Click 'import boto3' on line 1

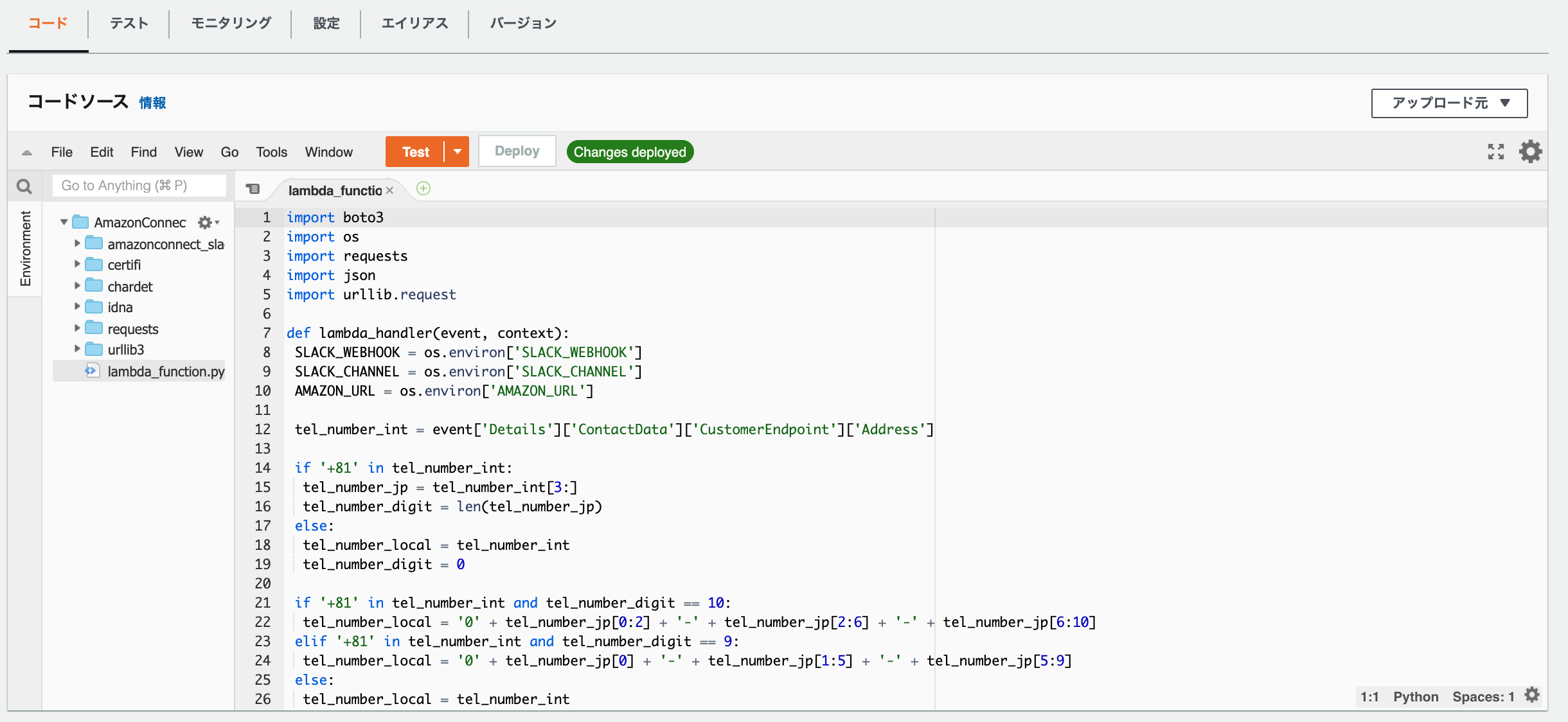point(335,217)
